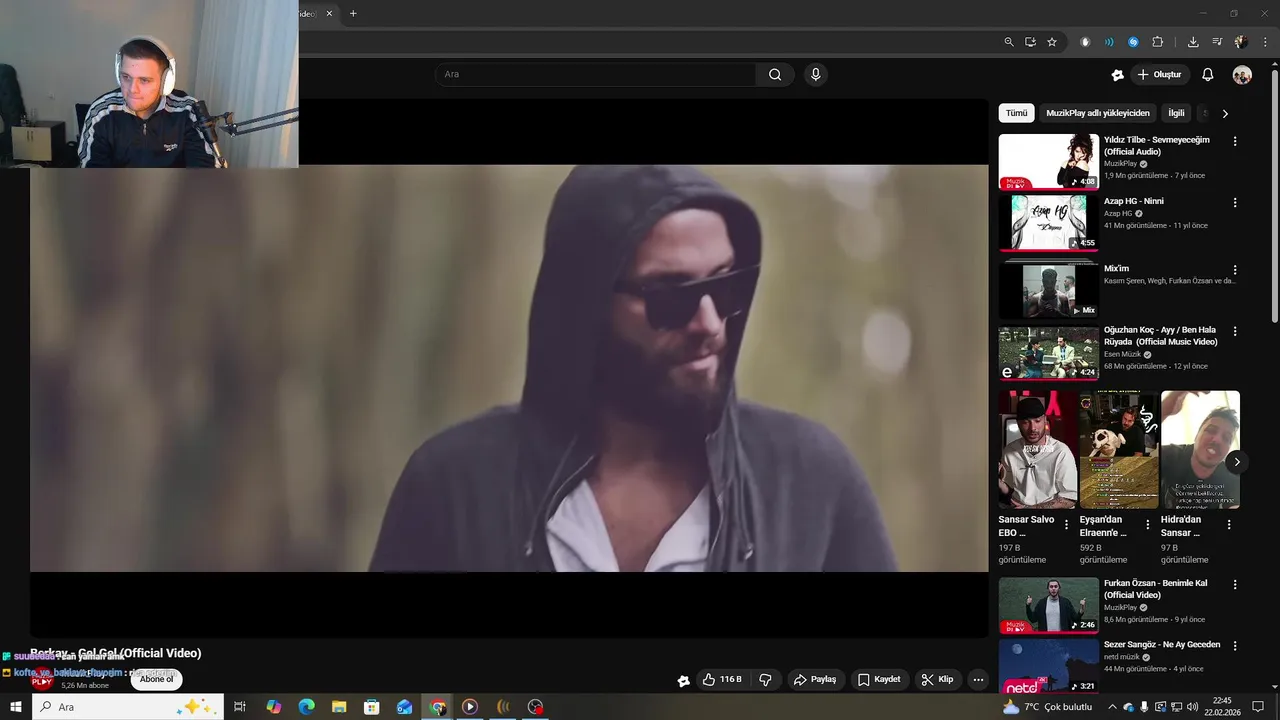
Task: Open Chrome downloads icon
Action: [x=1193, y=42]
